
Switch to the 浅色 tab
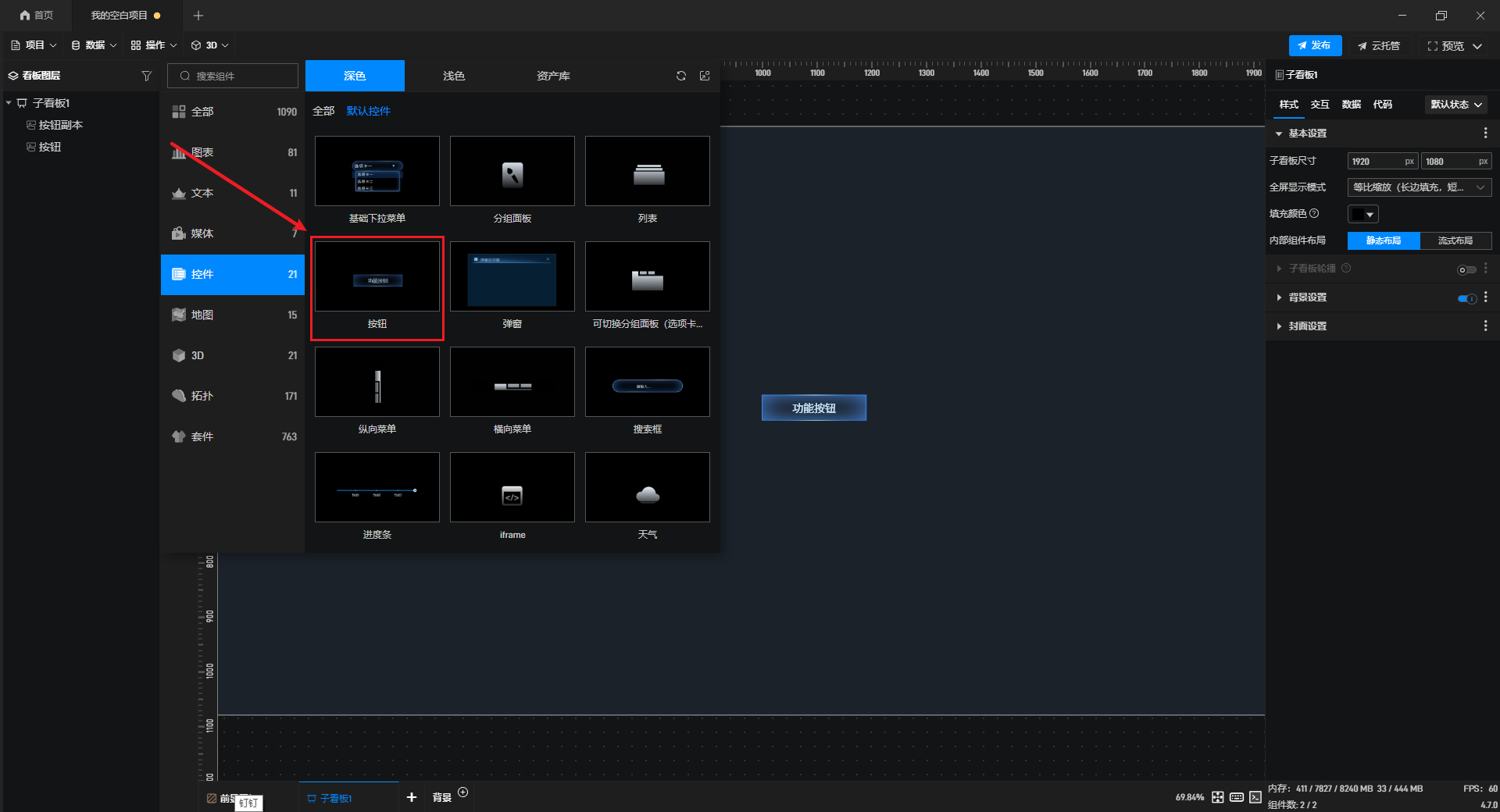(x=454, y=76)
